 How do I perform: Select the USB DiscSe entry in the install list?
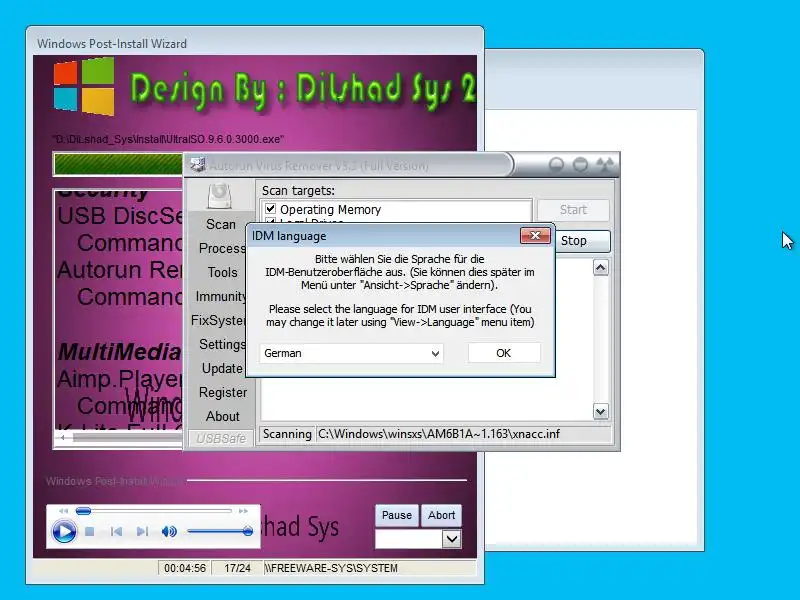click(x=120, y=216)
